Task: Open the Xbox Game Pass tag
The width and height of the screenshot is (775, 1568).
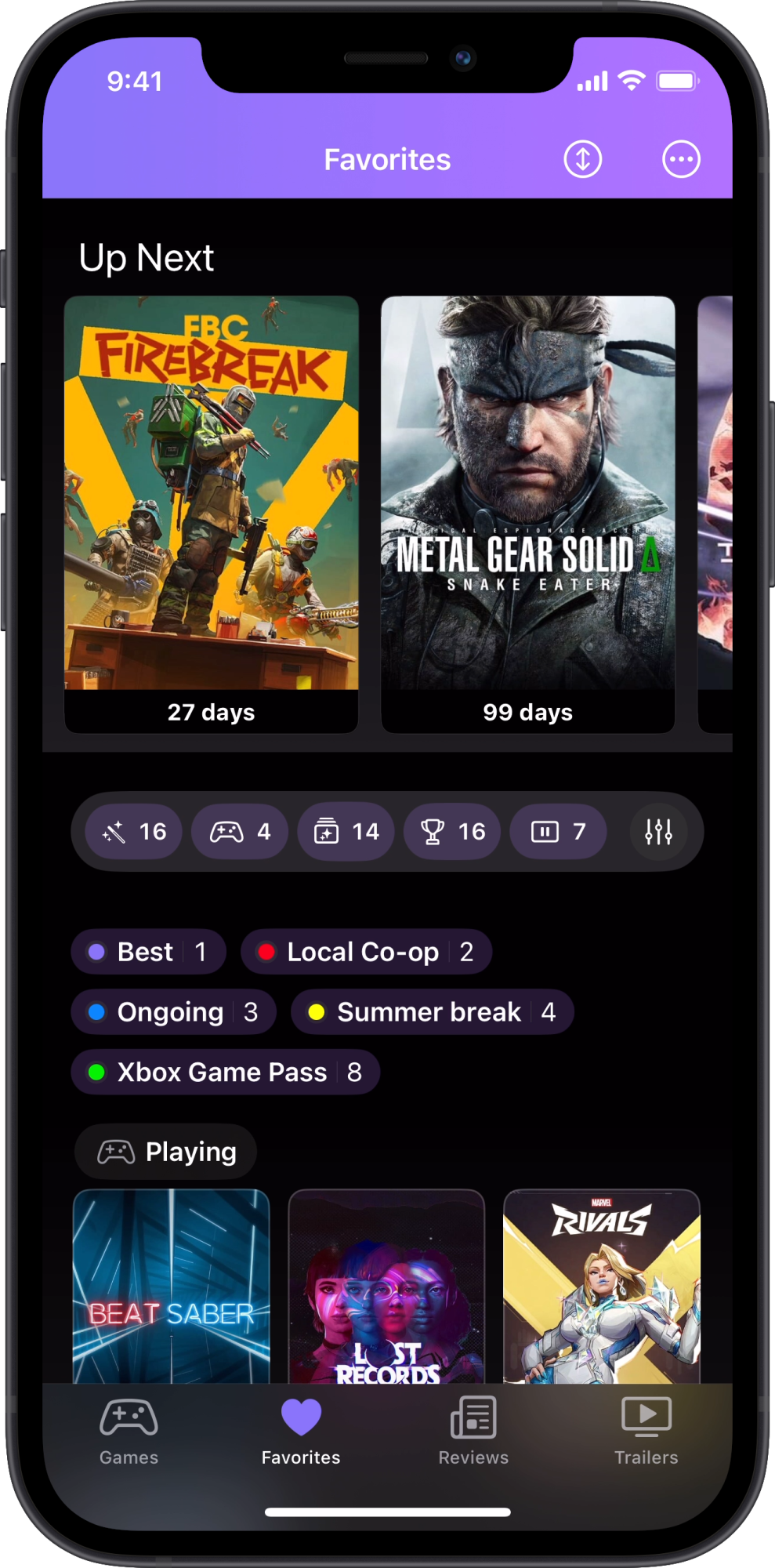Action: pyautogui.click(x=226, y=1072)
